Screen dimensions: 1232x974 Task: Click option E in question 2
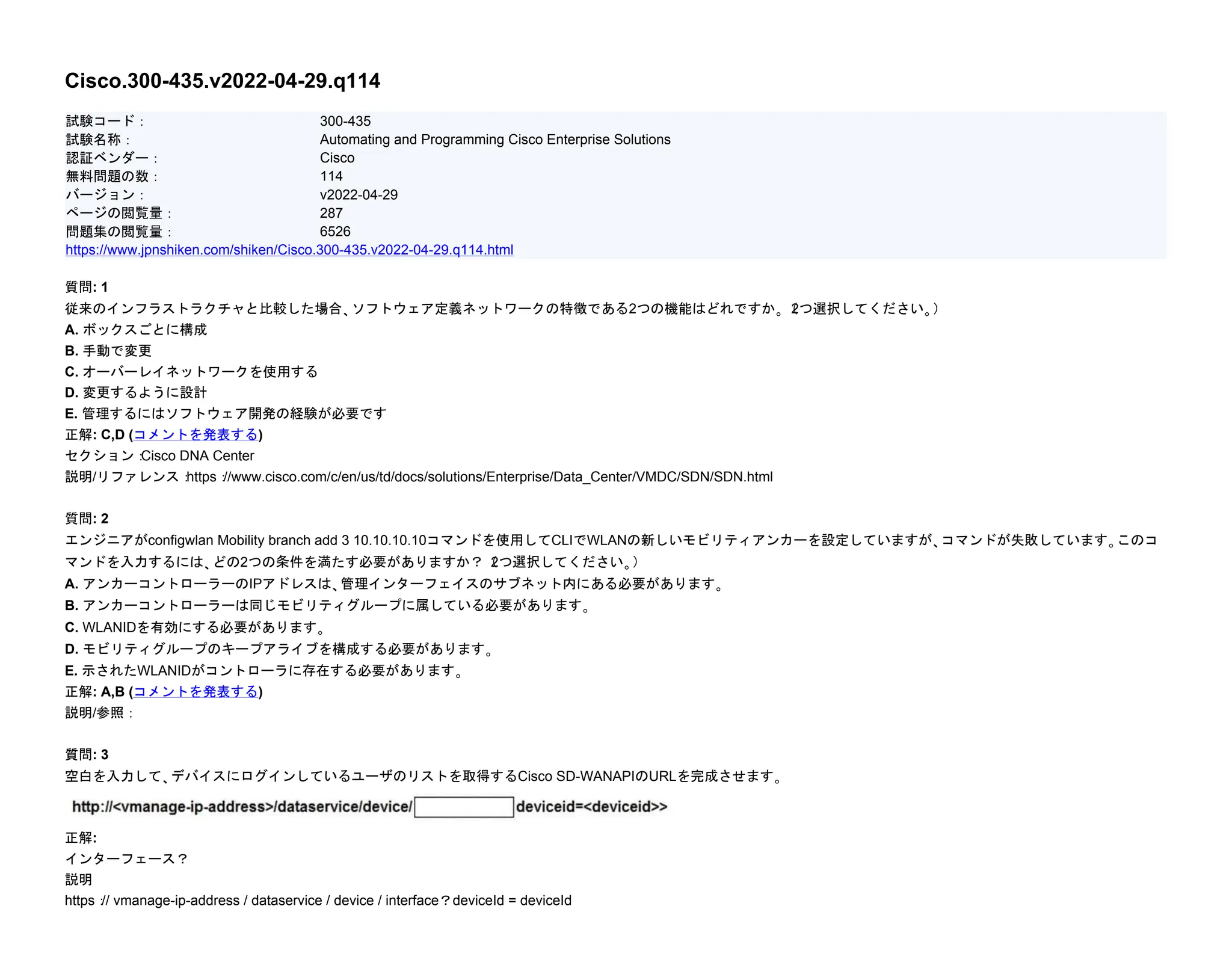click(x=265, y=670)
